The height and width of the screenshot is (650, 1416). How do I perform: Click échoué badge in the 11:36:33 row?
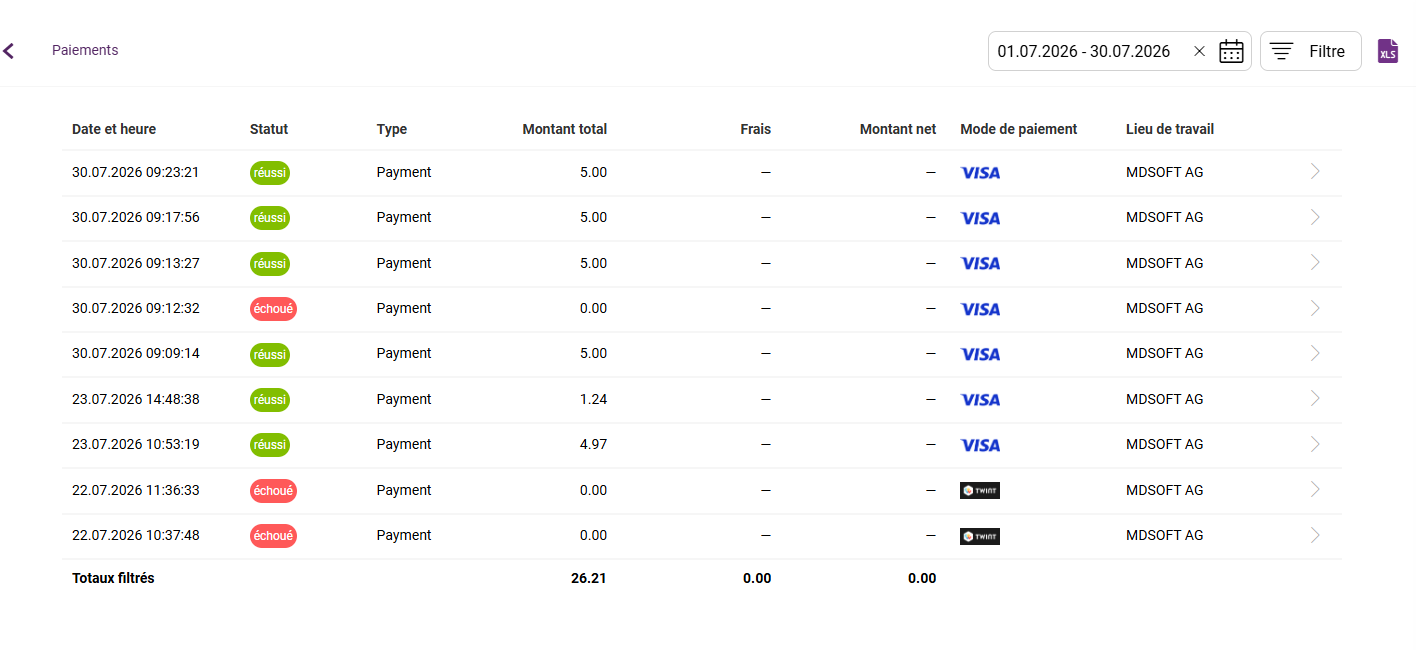click(x=273, y=491)
